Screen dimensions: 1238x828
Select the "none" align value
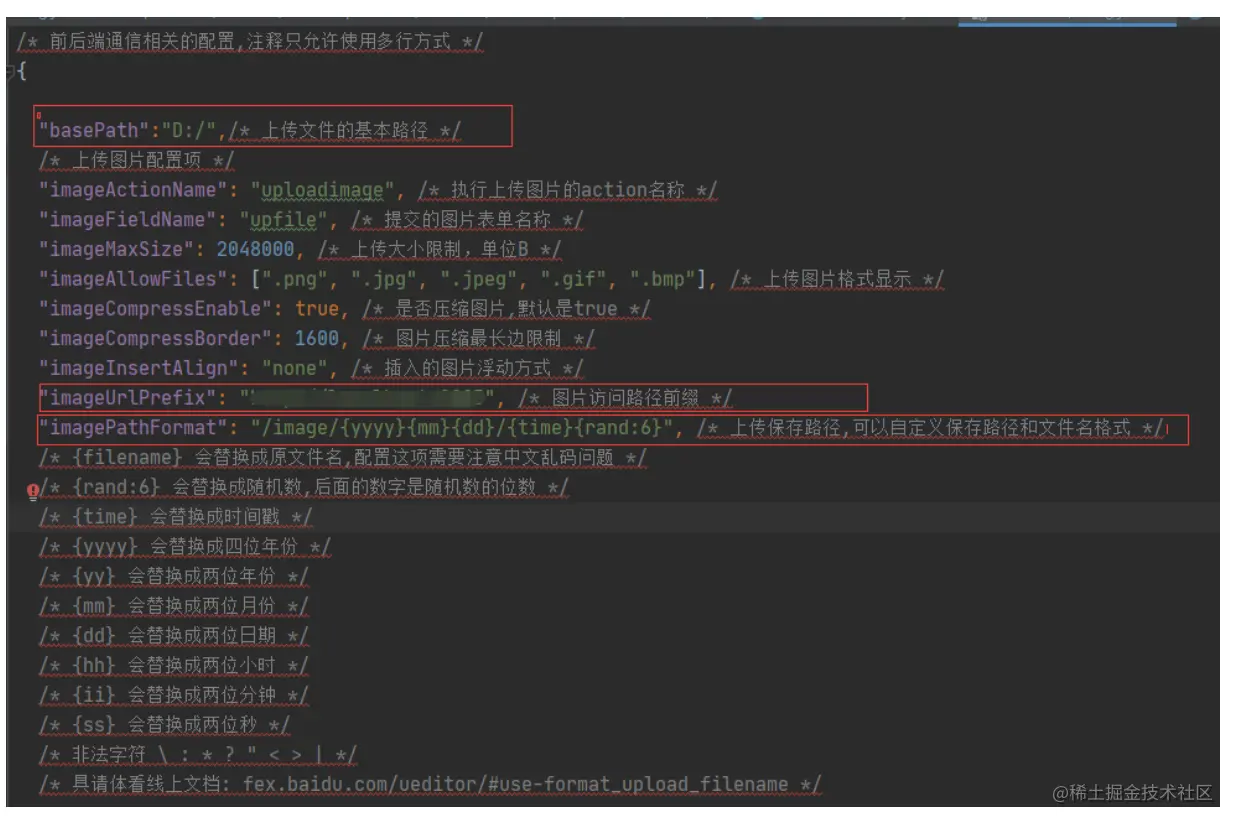pos(293,368)
